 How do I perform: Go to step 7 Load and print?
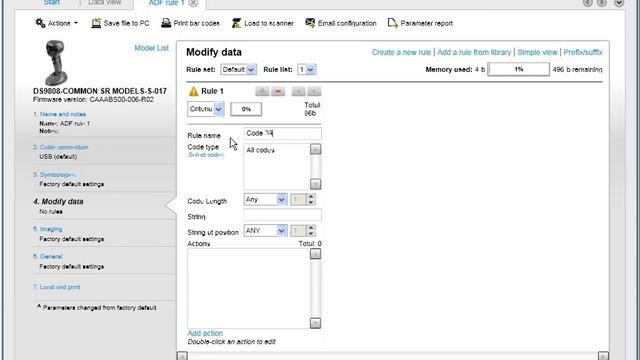pyautogui.click(x=57, y=287)
